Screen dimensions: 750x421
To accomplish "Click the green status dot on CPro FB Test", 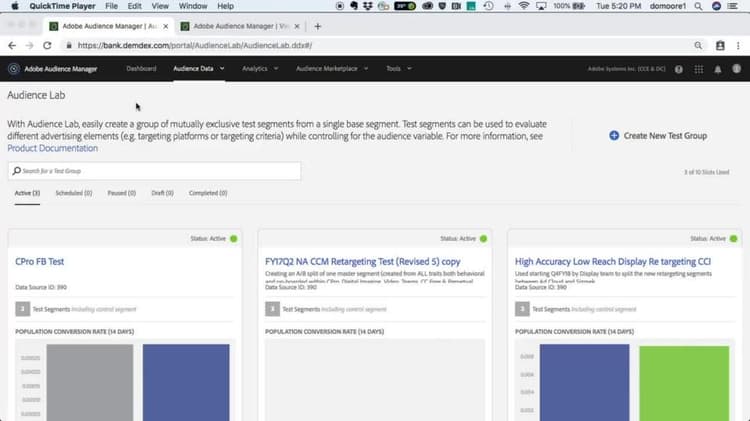I will [x=233, y=239].
